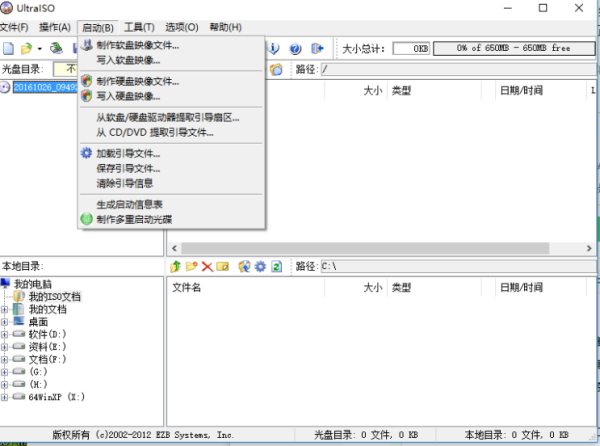Click the local 路径 field showing C:\
Viewport: 600px width, 446px height.
(x=458, y=266)
